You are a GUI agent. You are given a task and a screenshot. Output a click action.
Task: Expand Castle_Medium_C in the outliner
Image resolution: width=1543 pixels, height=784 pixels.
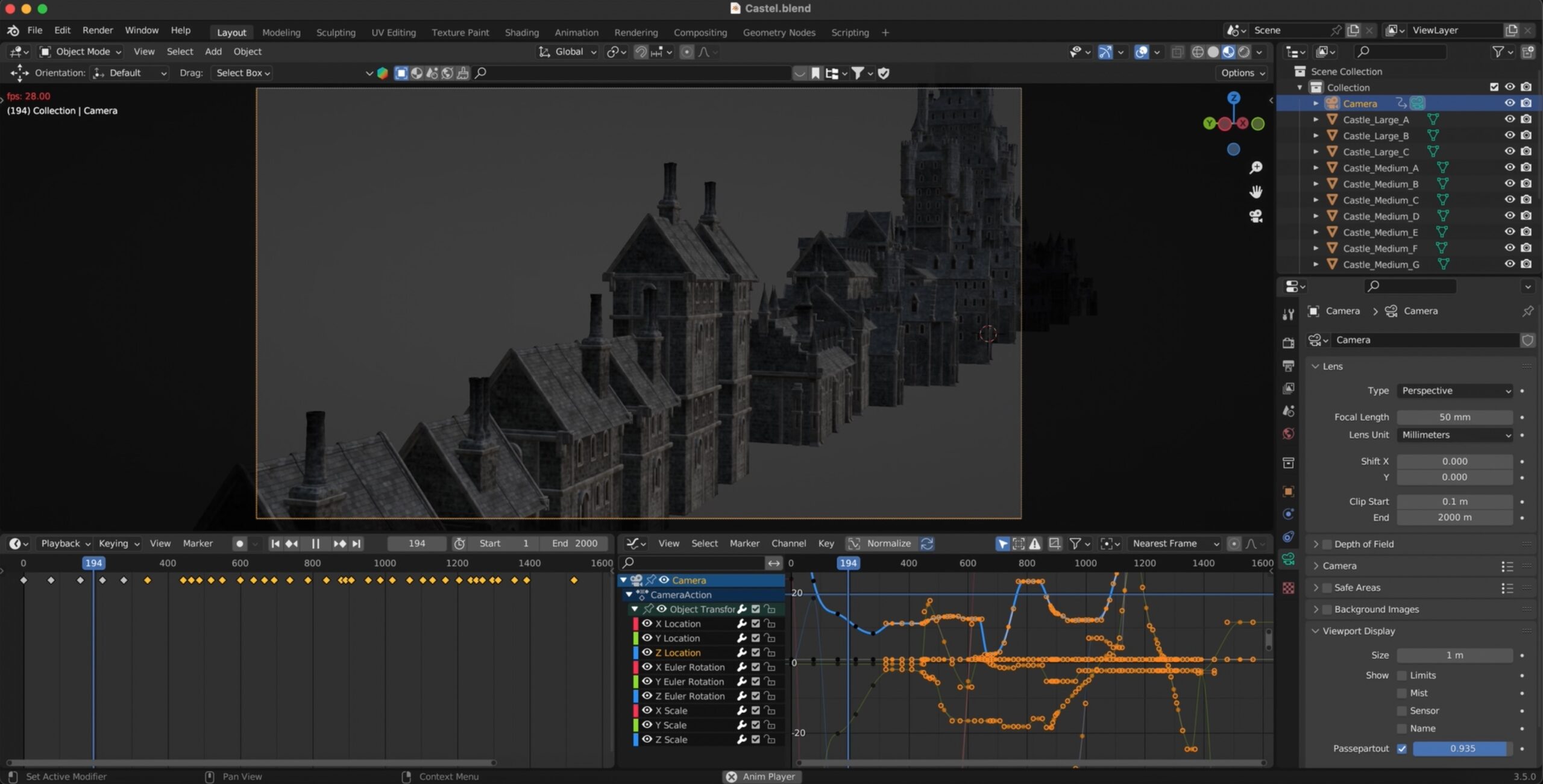pyautogui.click(x=1316, y=200)
